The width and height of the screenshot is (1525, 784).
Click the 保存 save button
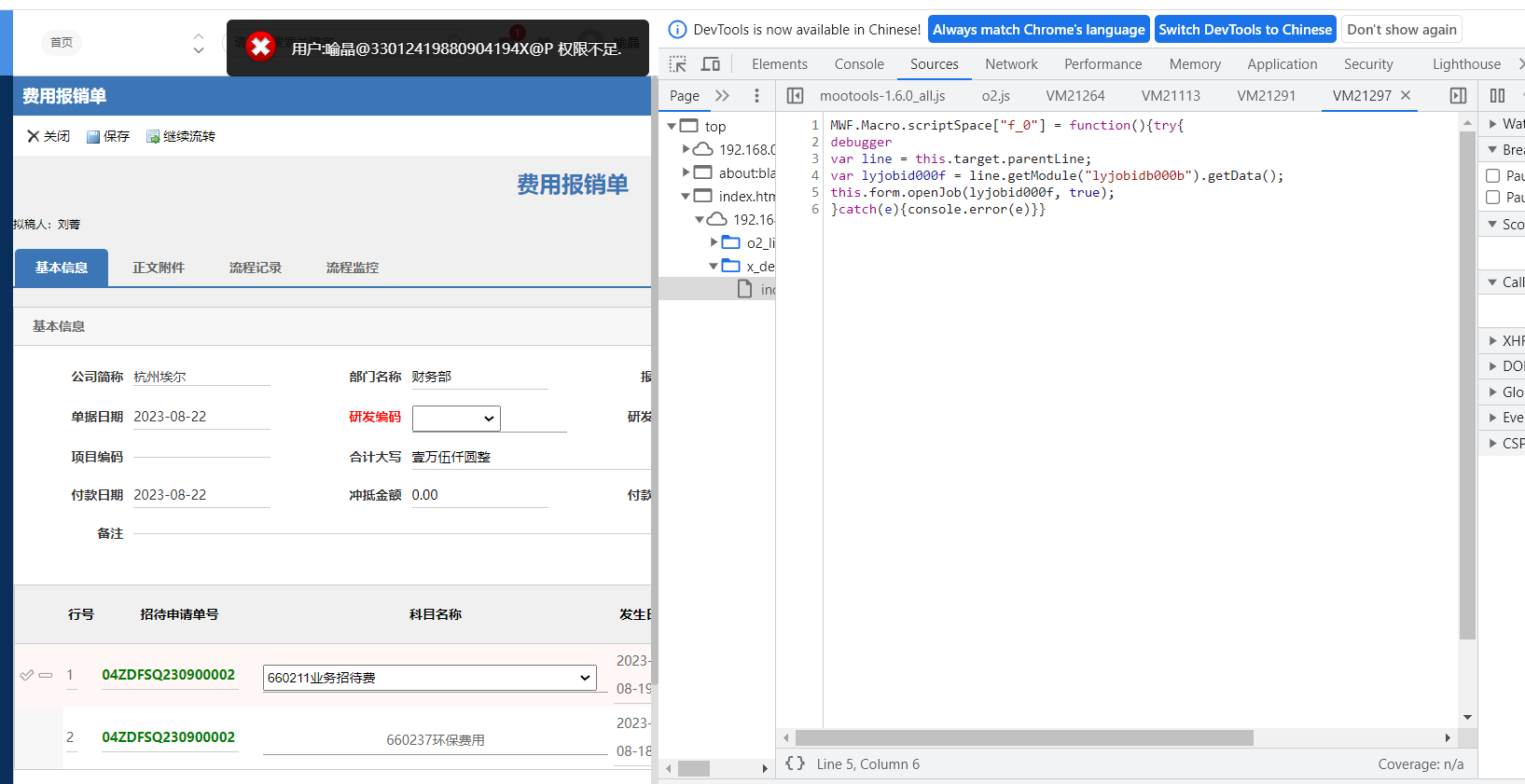[108, 136]
